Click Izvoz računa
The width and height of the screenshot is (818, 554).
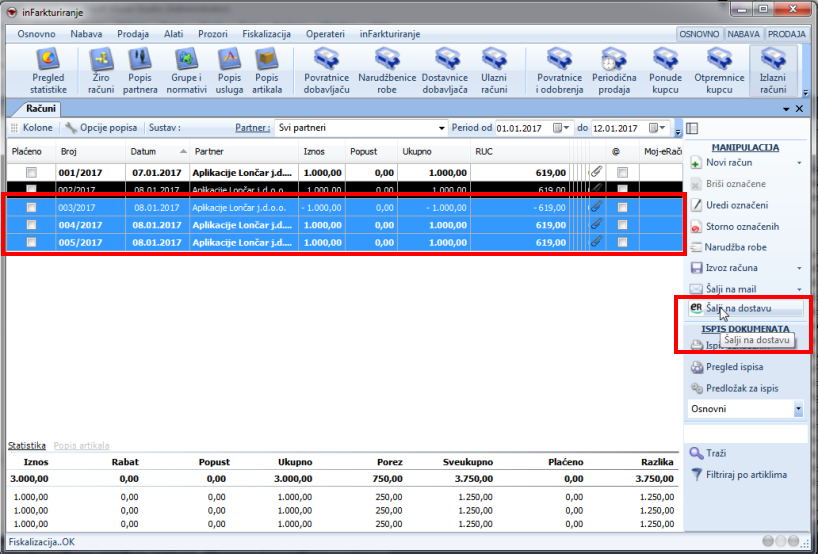[724, 268]
